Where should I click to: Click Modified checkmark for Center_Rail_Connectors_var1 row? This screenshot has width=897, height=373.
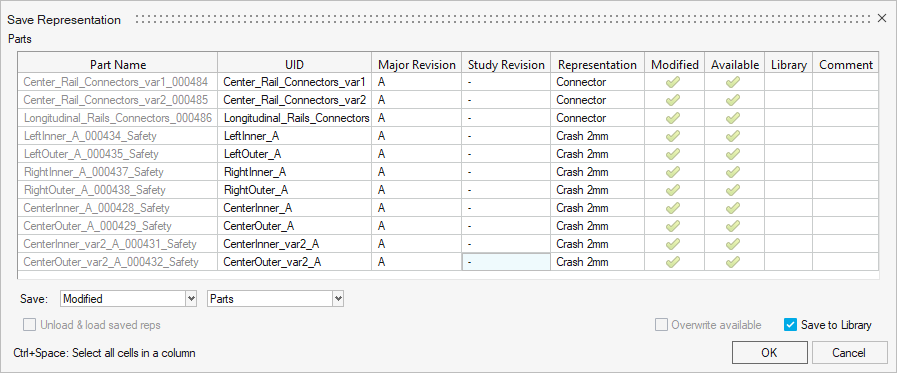click(x=674, y=82)
